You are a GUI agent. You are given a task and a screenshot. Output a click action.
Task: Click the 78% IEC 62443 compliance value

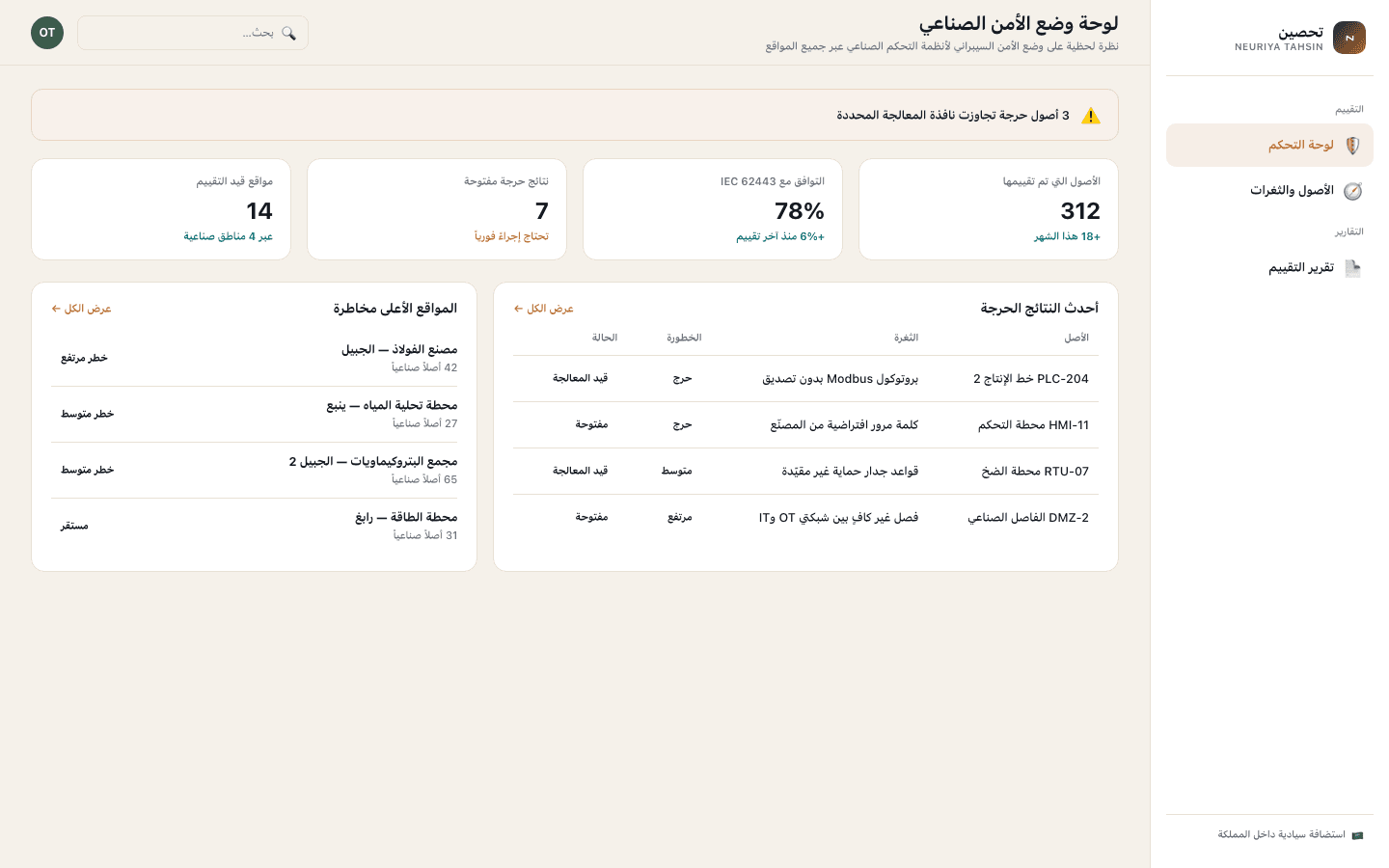pyautogui.click(x=800, y=211)
